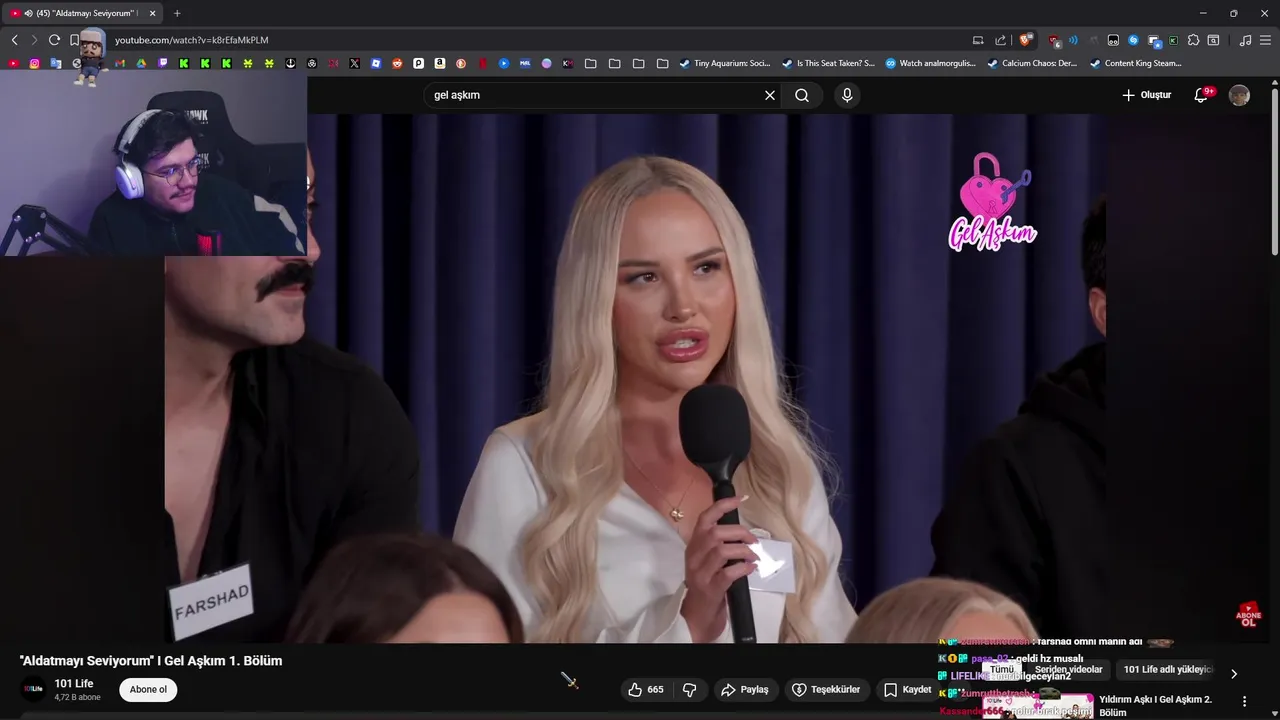Image resolution: width=1280 pixels, height=720 pixels.
Task: Open the Instagram bookmark icon
Action: (34, 63)
